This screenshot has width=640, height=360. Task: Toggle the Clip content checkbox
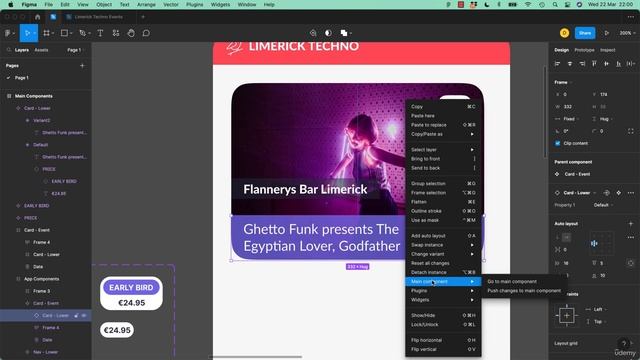(x=558, y=143)
